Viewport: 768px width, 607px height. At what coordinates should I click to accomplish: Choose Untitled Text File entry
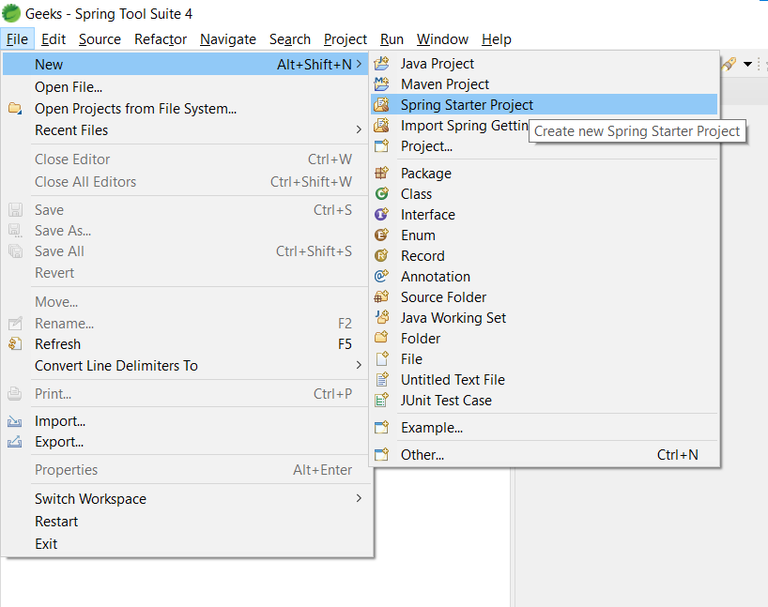pyautogui.click(x=452, y=379)
